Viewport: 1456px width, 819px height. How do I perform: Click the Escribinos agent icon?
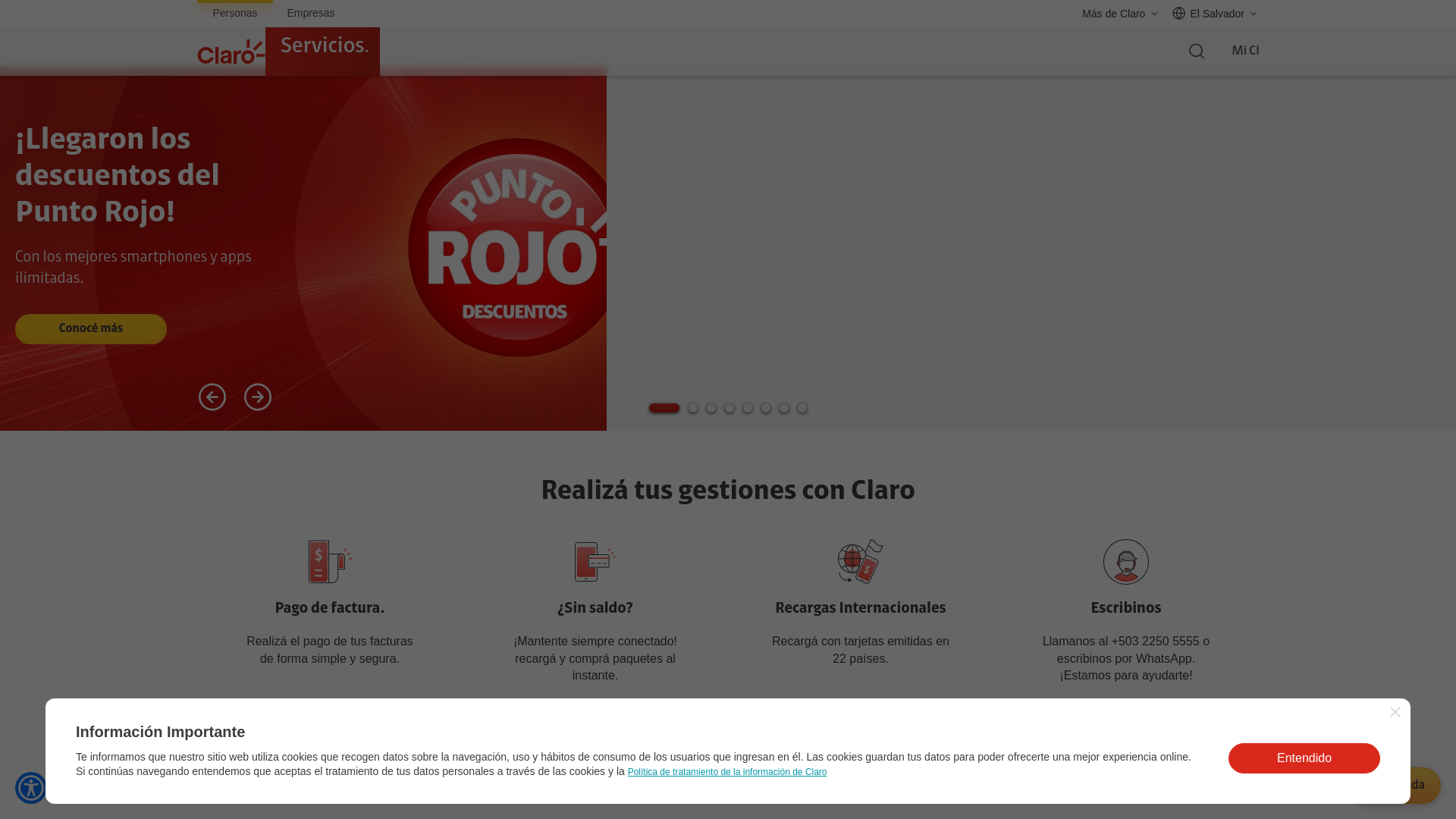point(1126,562)
